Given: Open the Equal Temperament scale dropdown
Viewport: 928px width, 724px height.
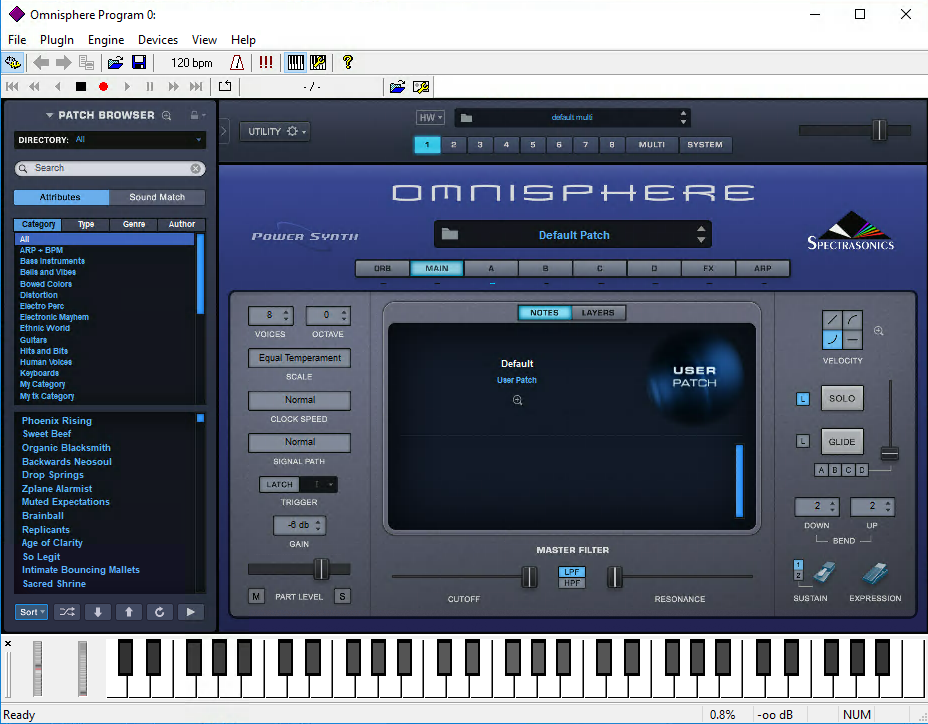Looking at the screenshot, I should [299, 358].
